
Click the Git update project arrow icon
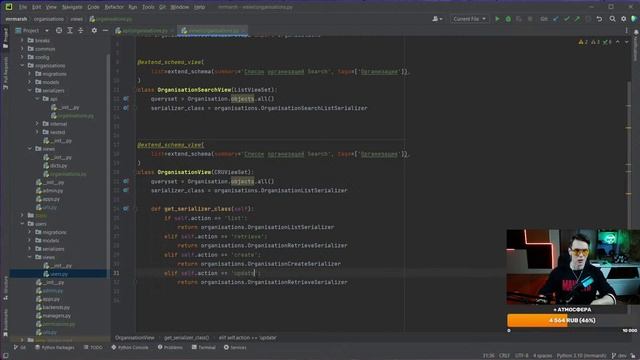tap(556, 19)
